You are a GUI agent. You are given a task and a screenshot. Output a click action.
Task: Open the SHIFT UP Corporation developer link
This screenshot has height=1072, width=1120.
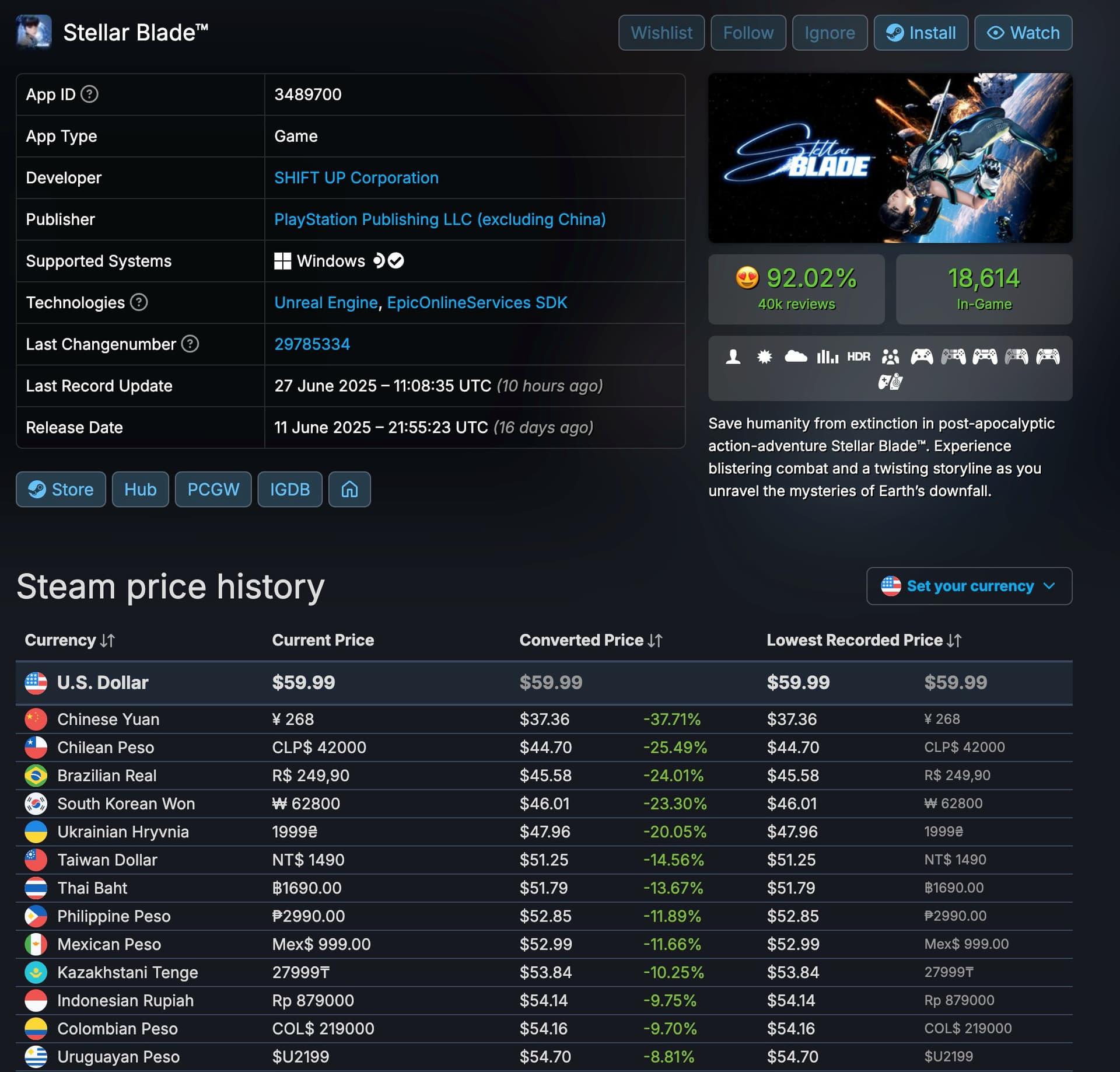tap(356, 177)
